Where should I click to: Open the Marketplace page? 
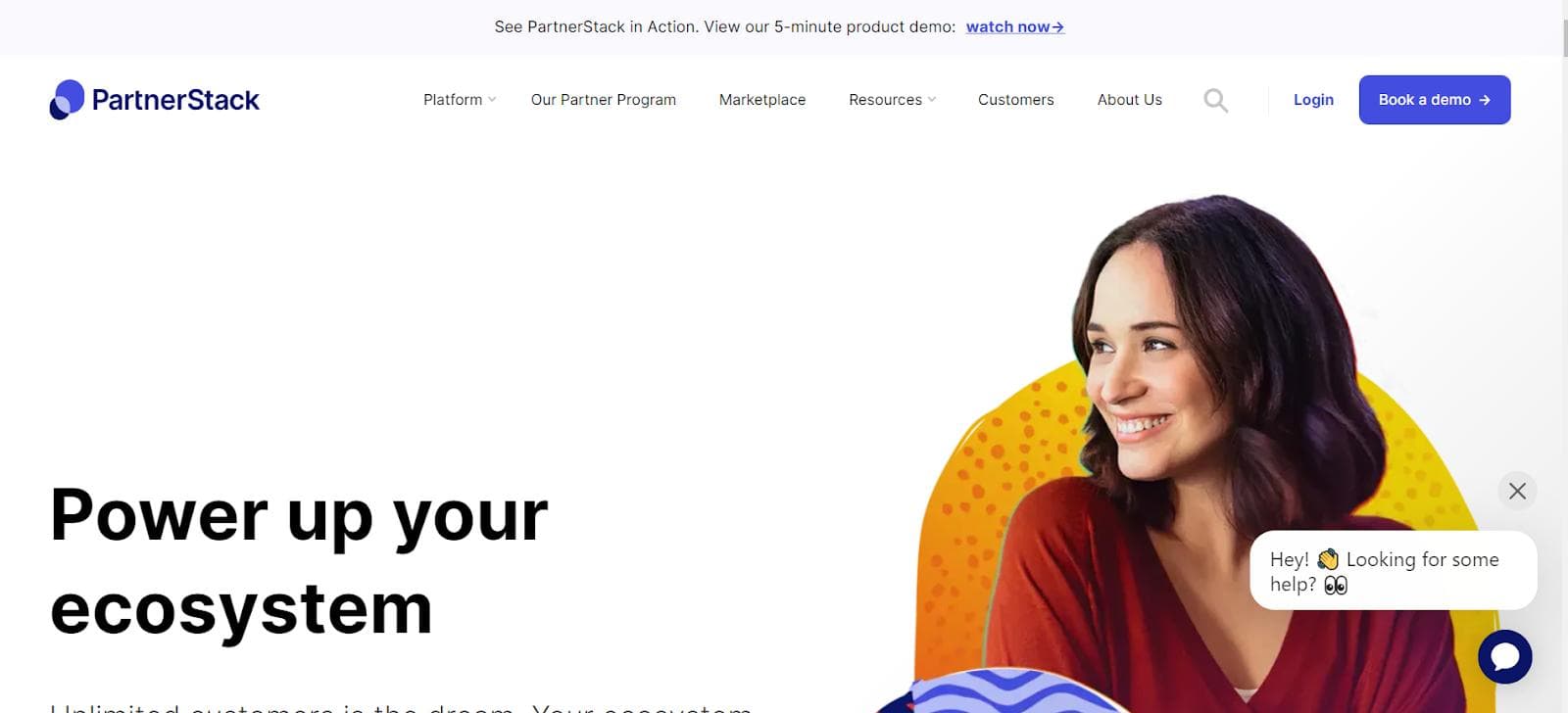point(762,100)
